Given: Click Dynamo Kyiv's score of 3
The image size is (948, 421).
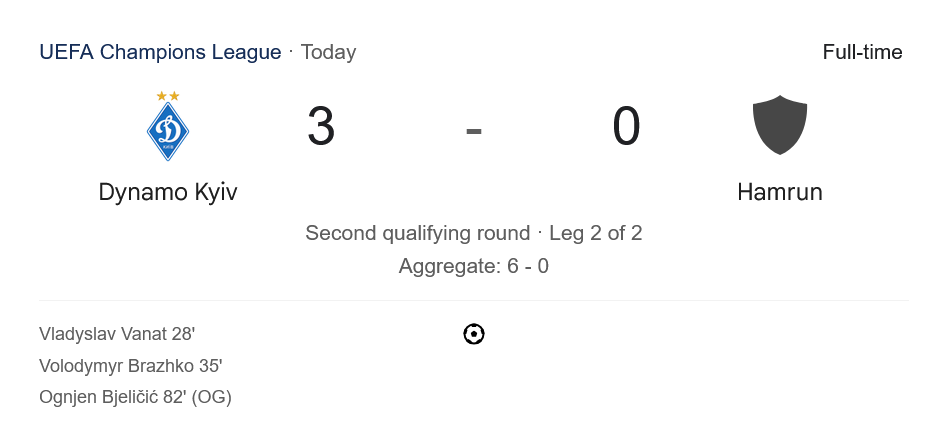Looking at the screenshot, I should (321, 127).
